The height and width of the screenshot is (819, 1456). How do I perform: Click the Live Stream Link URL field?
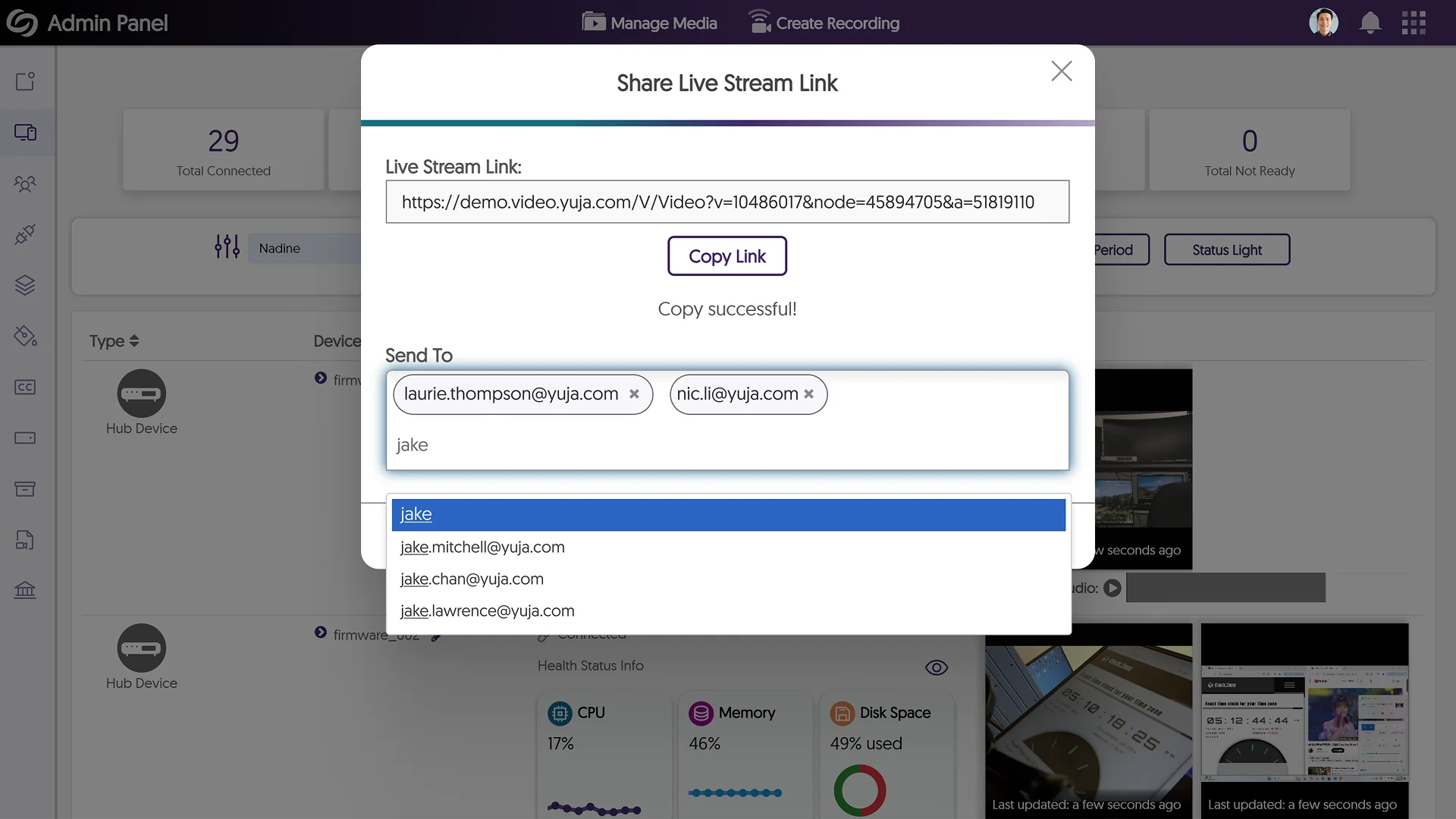click(x=726, y=202)
